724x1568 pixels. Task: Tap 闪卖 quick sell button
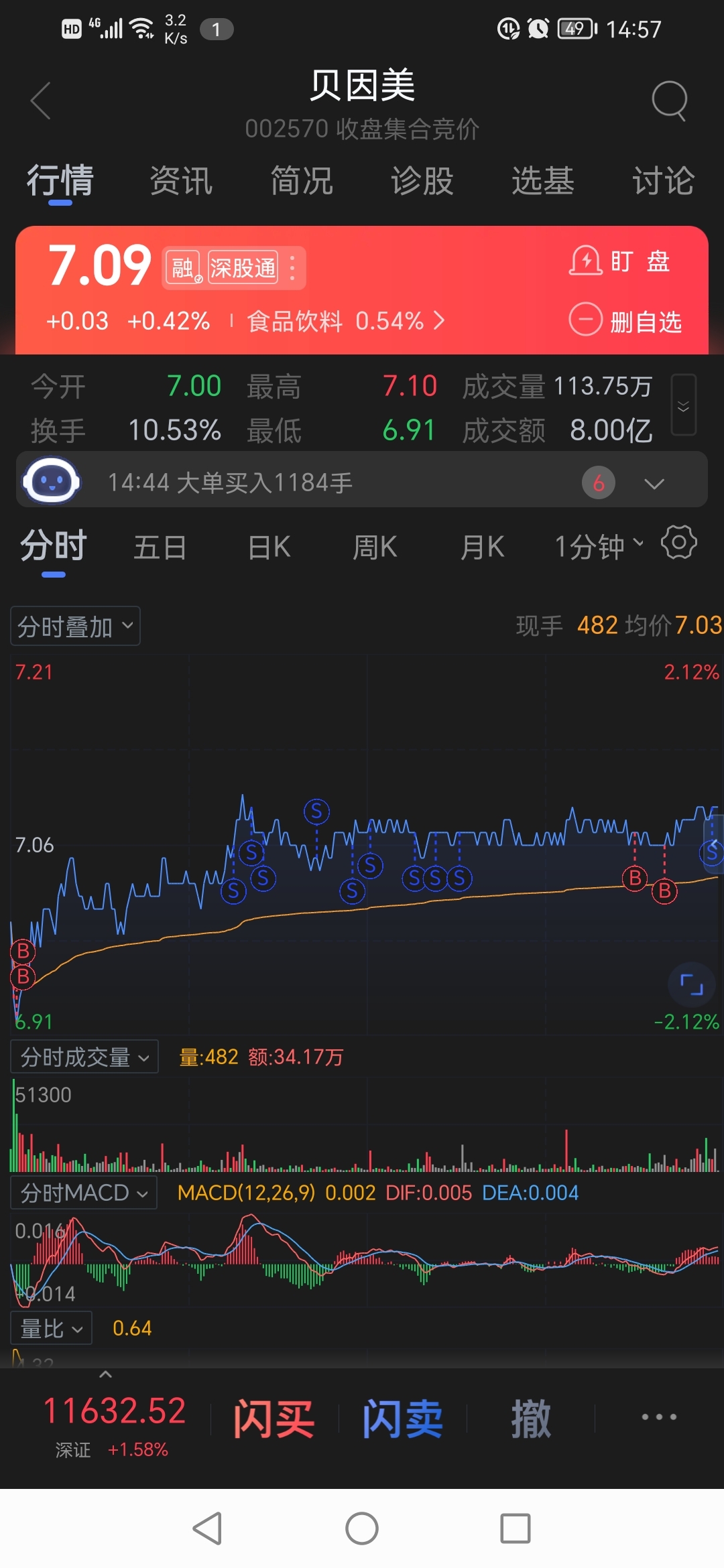click(x=402, y=1419)
